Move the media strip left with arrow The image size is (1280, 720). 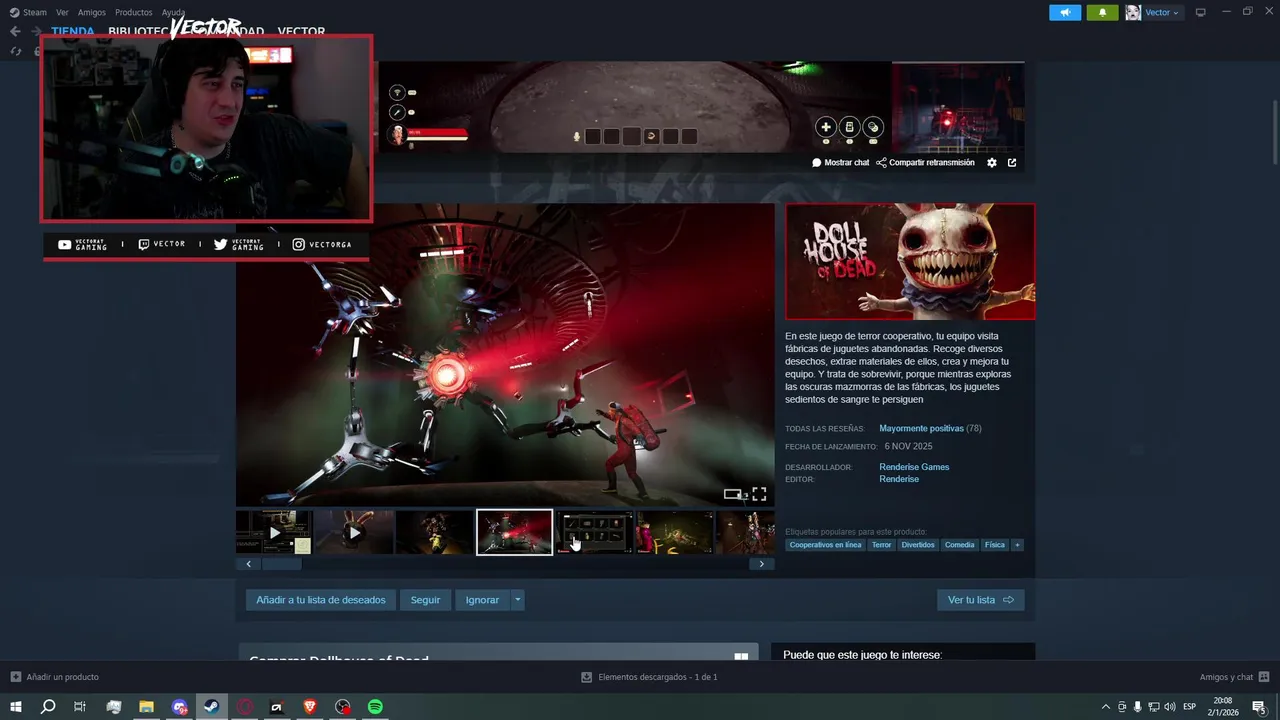pyautogui.click(x=248, y=564)
